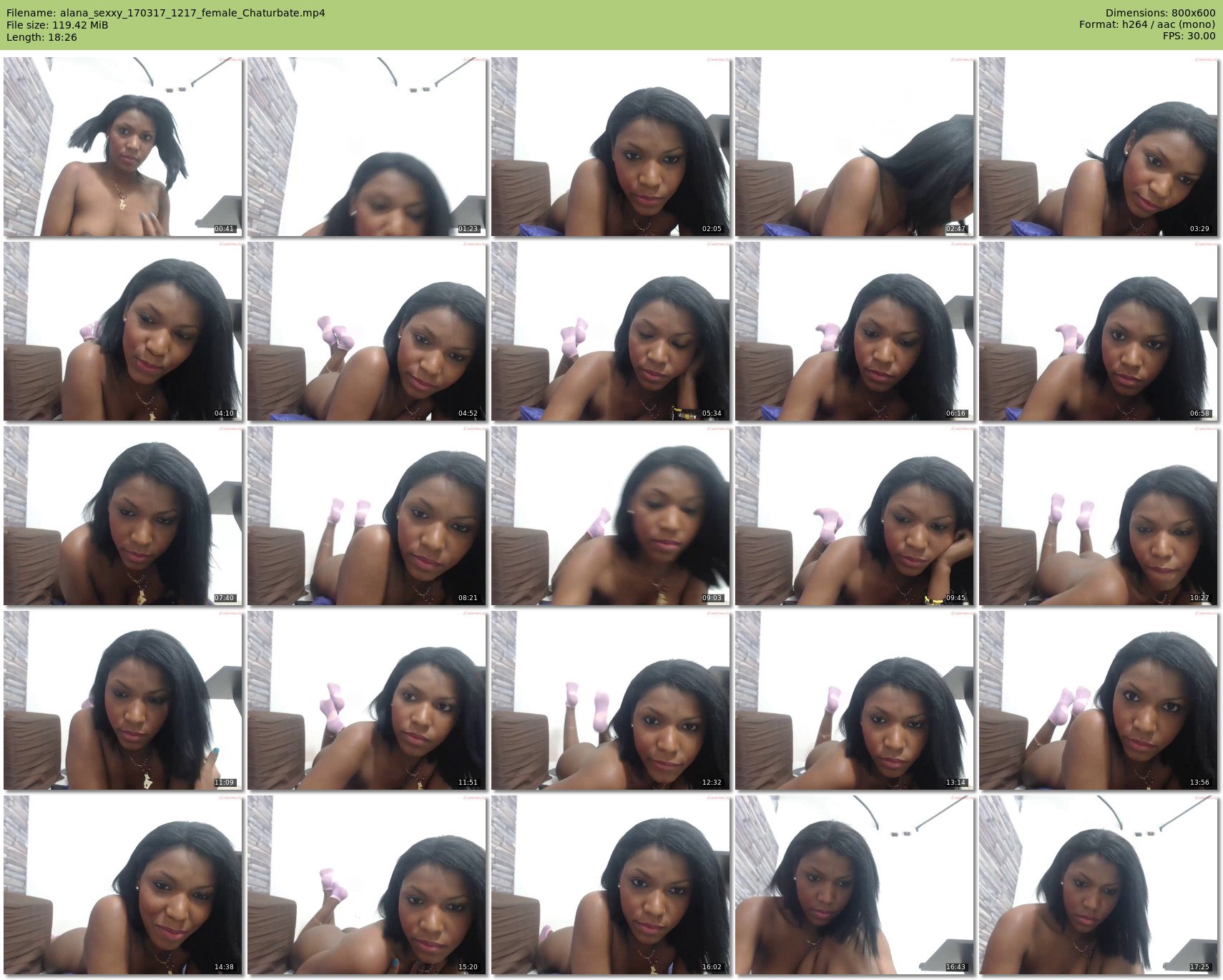The height and width of the screenshot is (980, 1223).
Task: Select the thumbnail timestamped 04:10
Action: coord(123,331)
